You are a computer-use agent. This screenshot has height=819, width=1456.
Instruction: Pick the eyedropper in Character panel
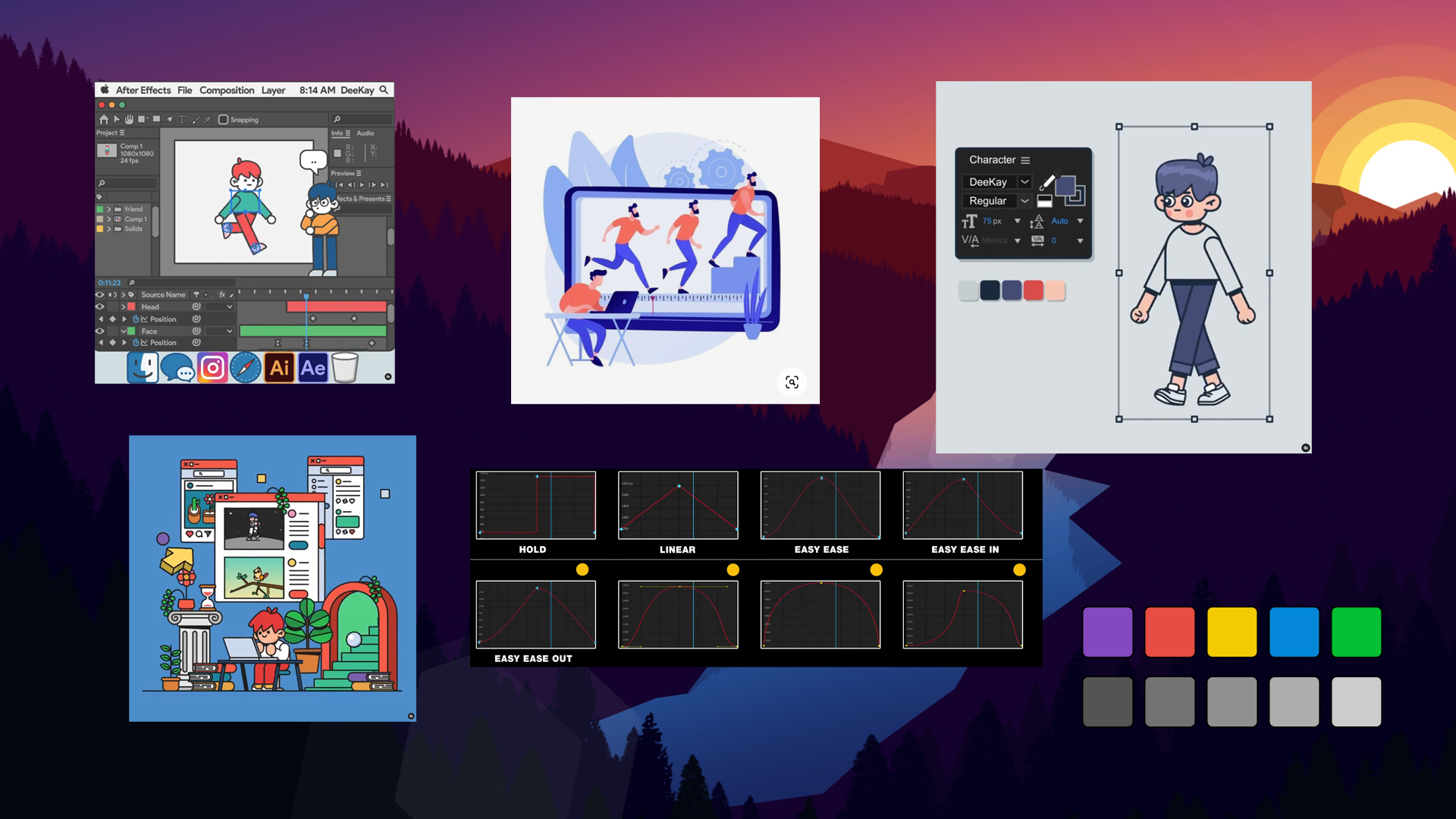point(1046,183)
